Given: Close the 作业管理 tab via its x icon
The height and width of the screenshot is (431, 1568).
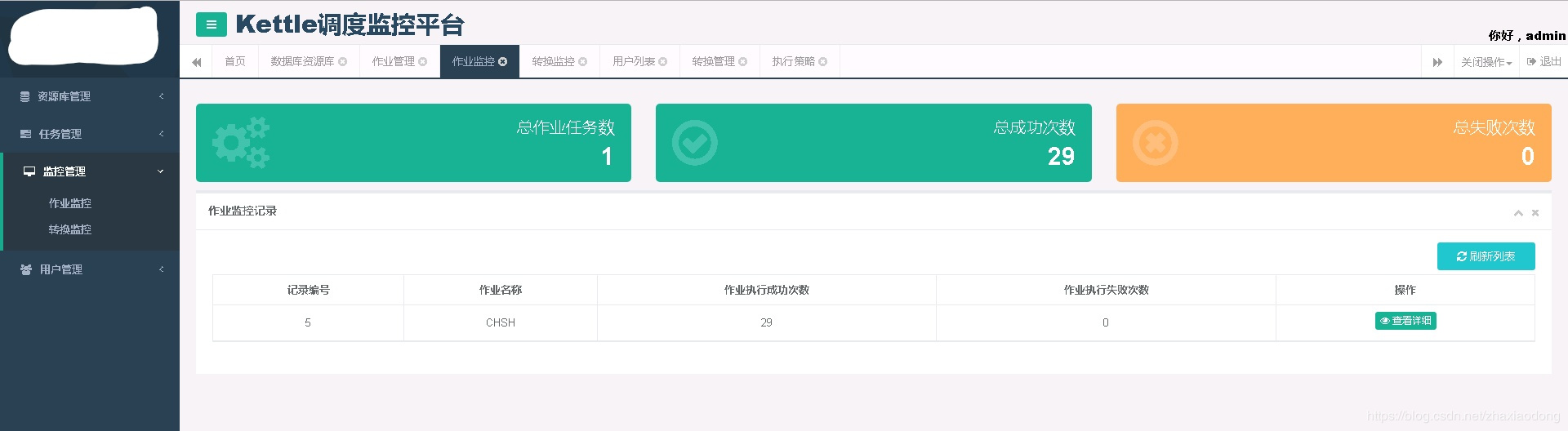Looking at the screenshot, I should (423, 62).
